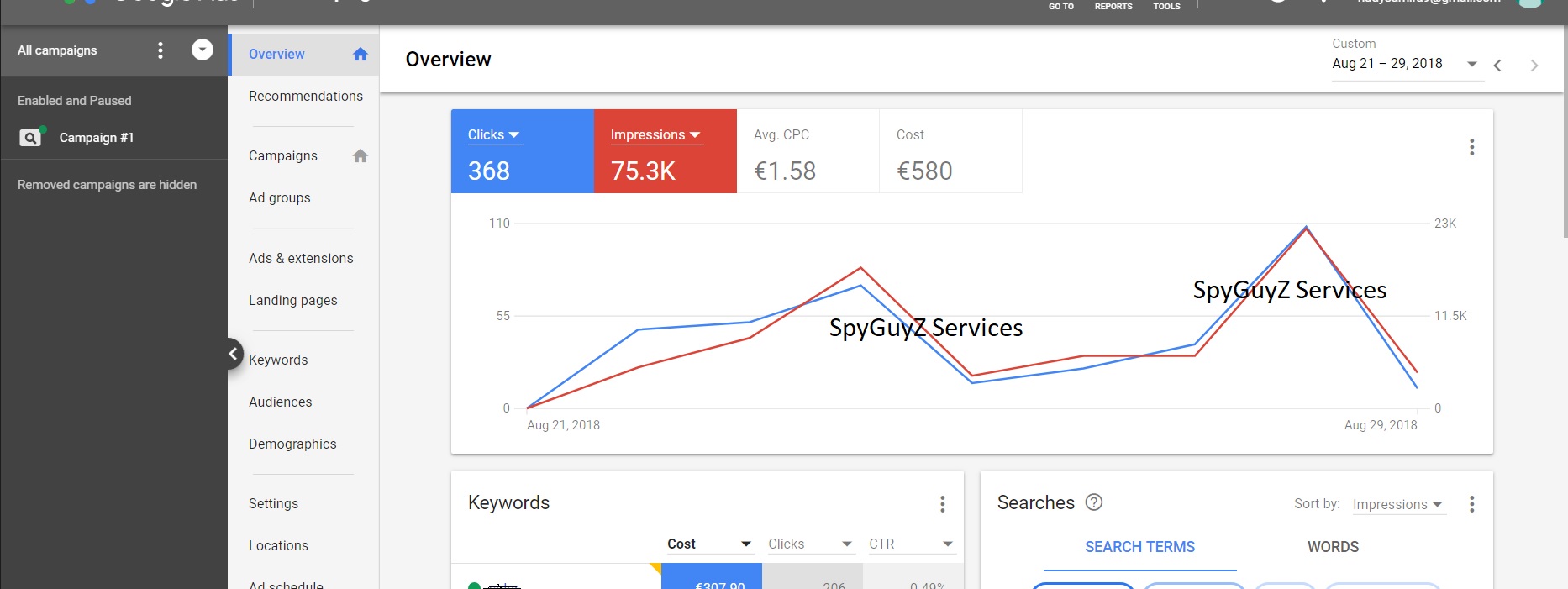Open Landing pages in the side menu
1568x589 pixels.
[293, 300]
